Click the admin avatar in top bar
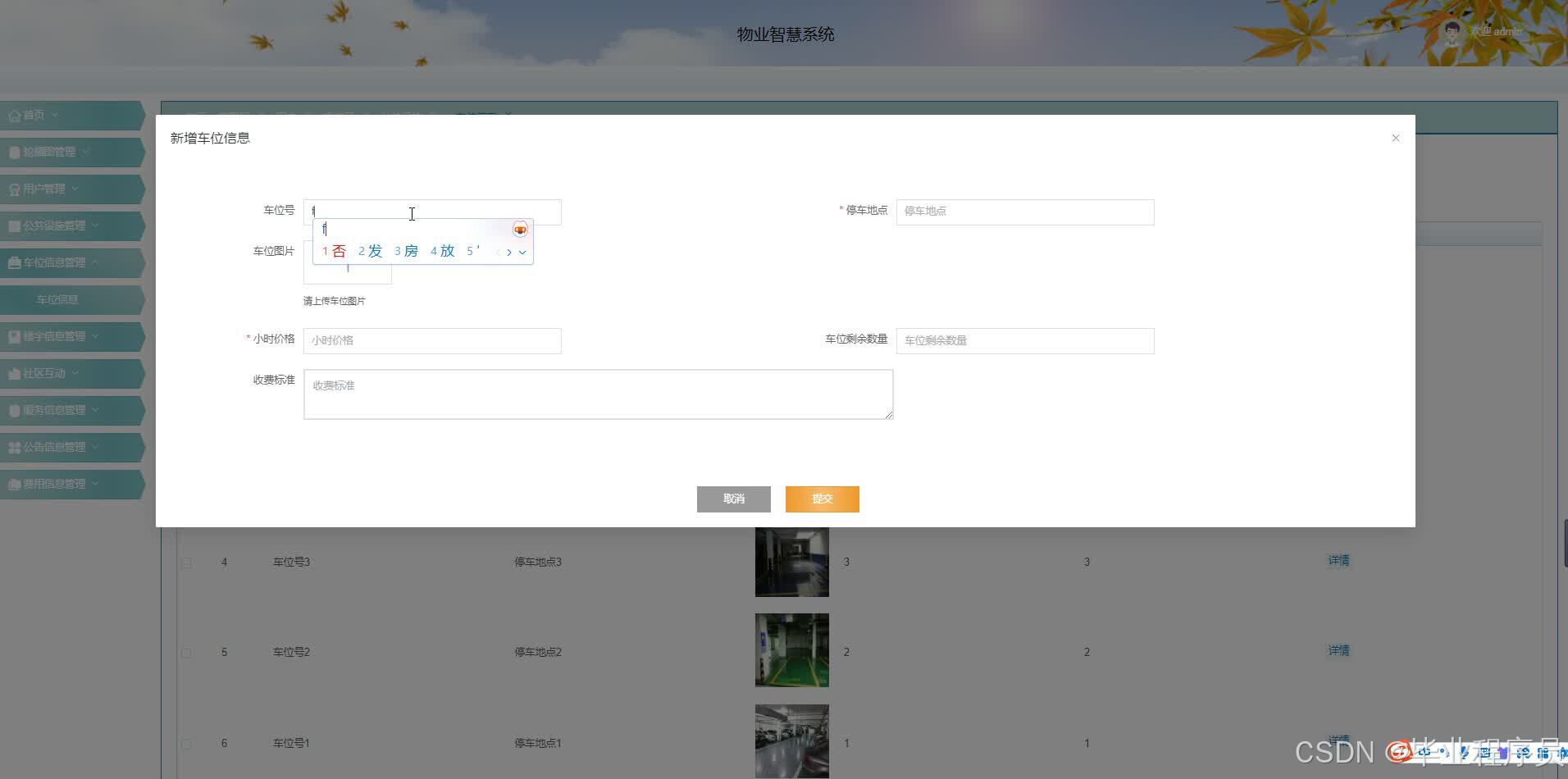The image size is (1568, 779). [x=1452, y=31]
